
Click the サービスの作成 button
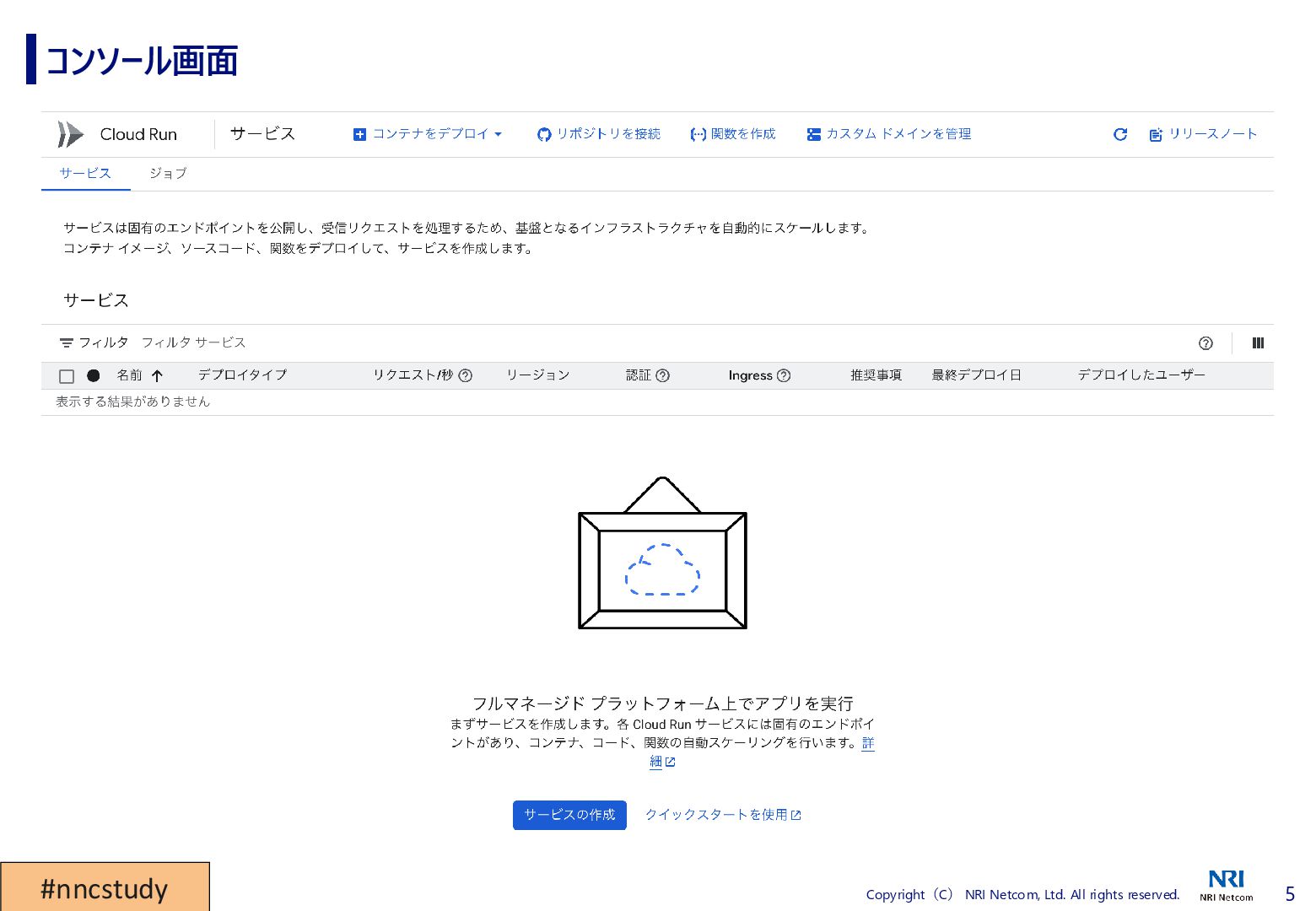tap(569, 815)
